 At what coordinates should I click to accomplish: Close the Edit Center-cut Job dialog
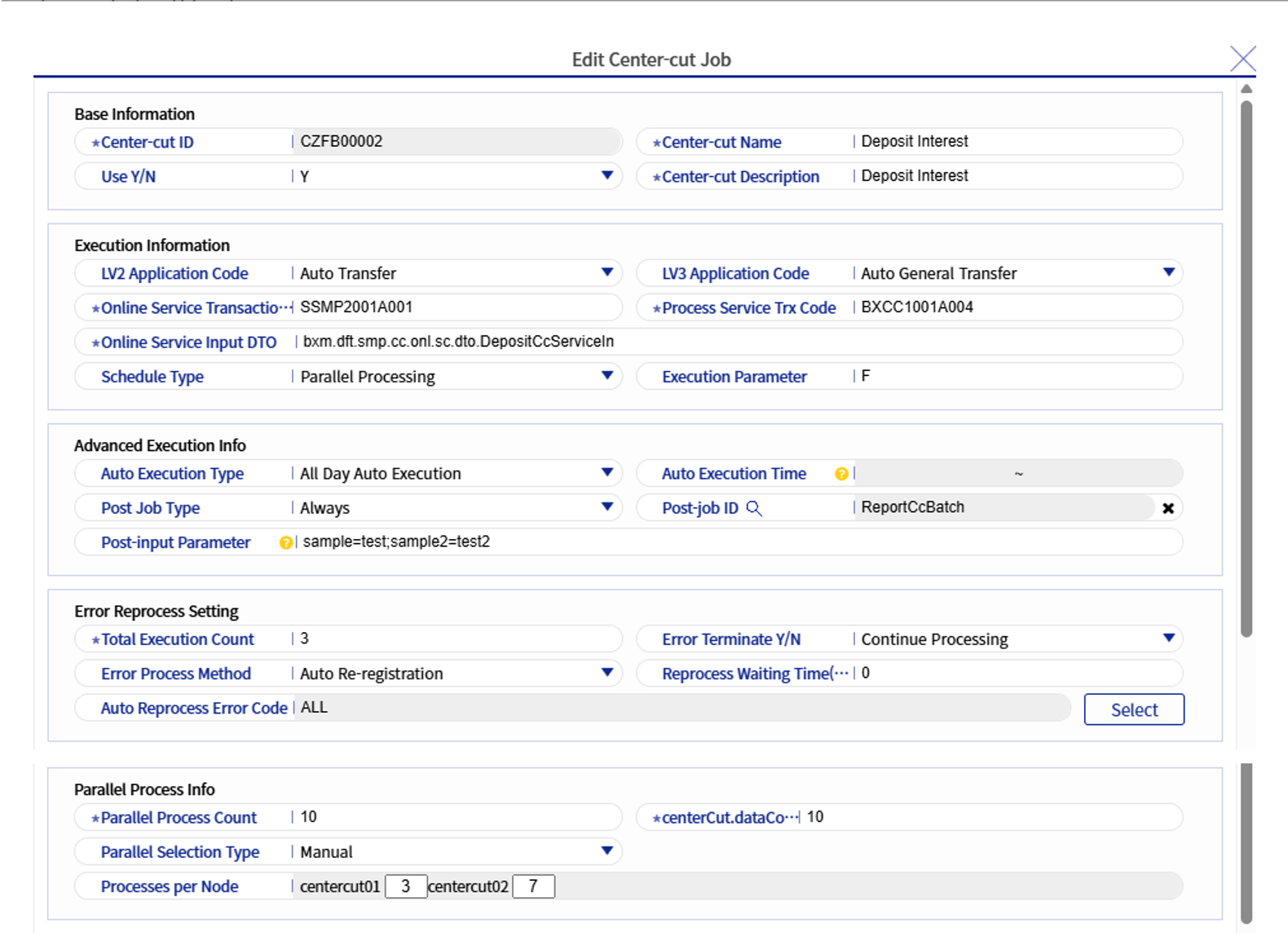(1242, 60)
